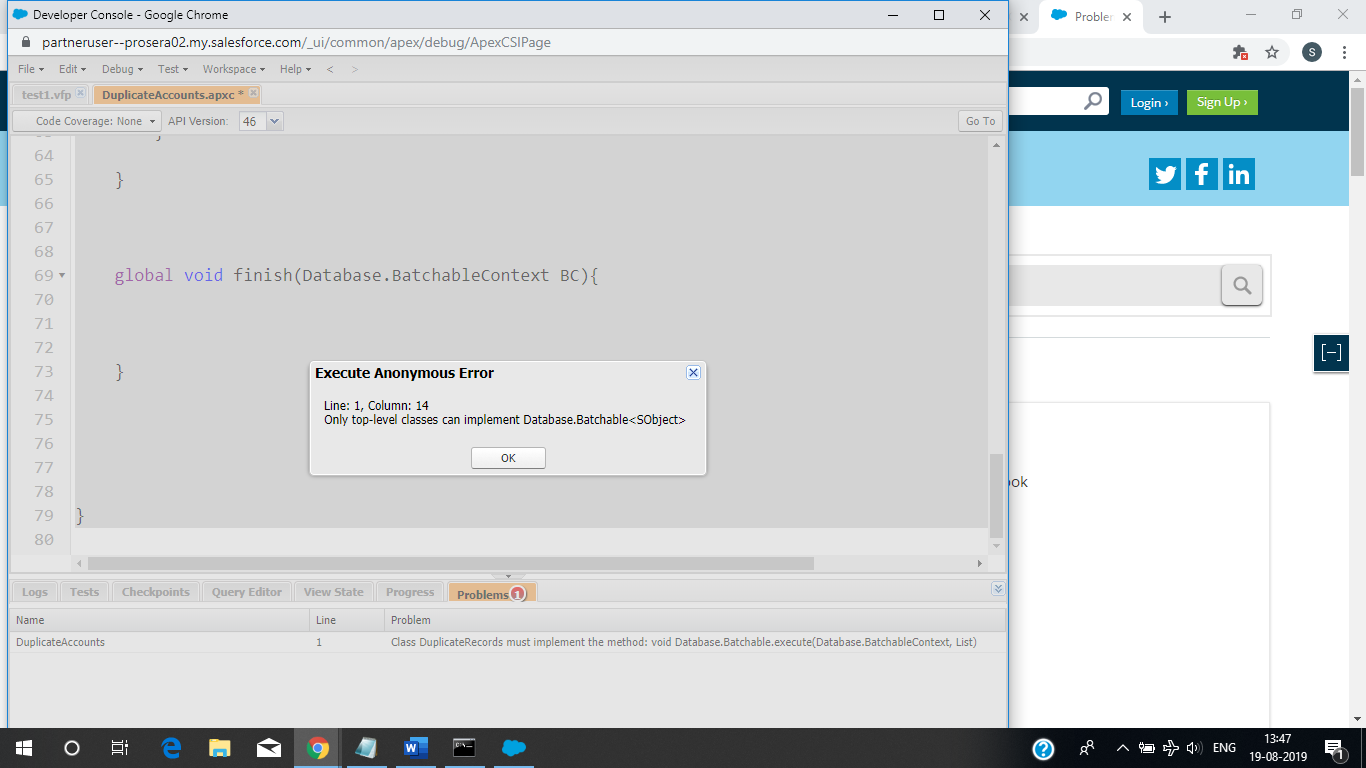Switch to the Logs tab
This screenshot has width=1366, height=768.
(x=35, y=592)
